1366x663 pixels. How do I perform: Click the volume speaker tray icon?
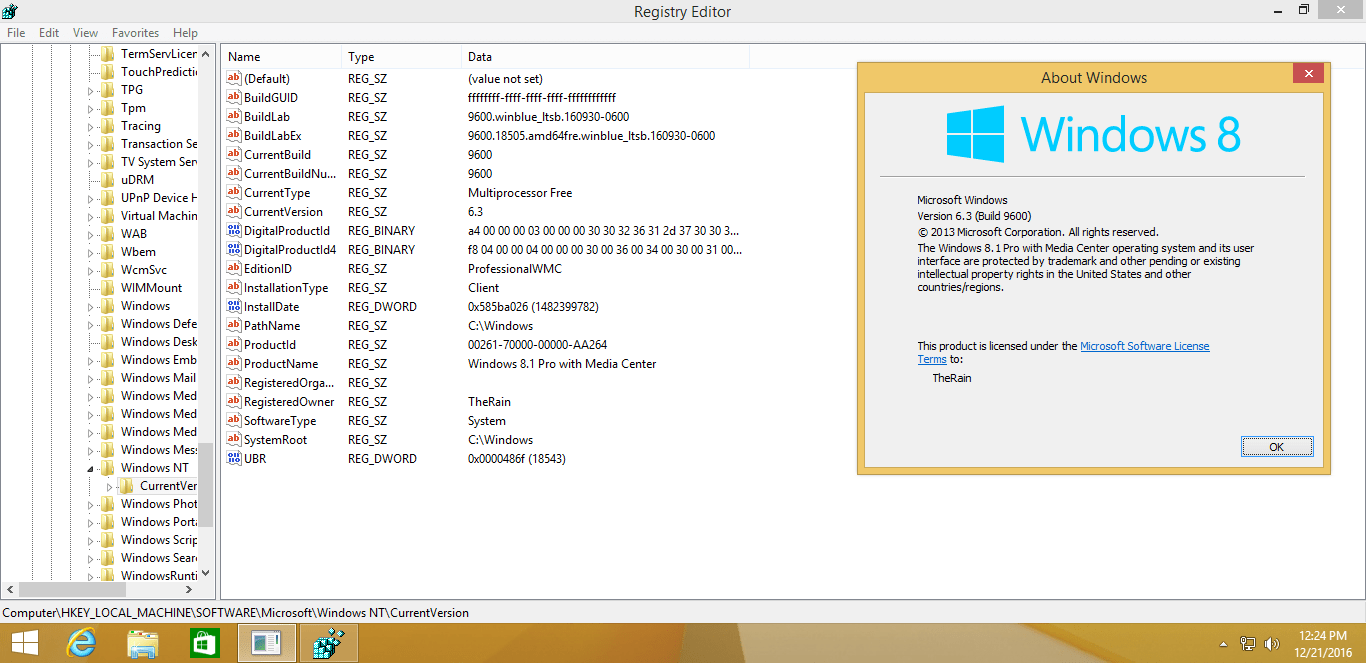(1273, 644)
